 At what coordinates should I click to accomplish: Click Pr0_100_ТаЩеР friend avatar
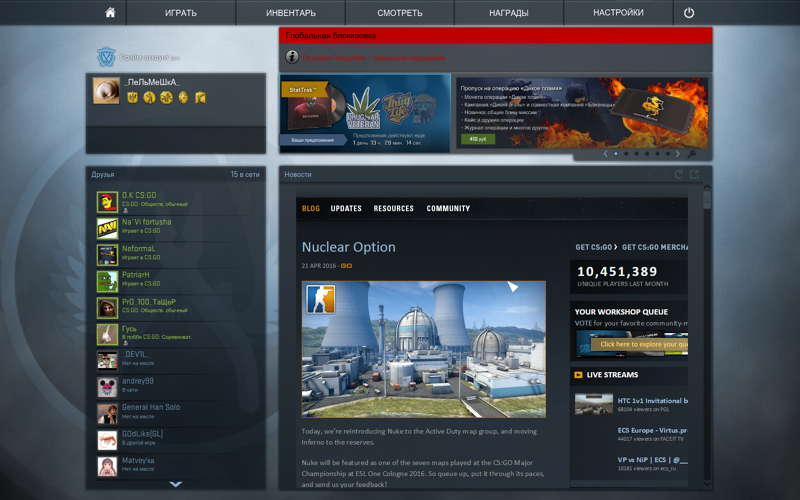(x=107, y=308)
